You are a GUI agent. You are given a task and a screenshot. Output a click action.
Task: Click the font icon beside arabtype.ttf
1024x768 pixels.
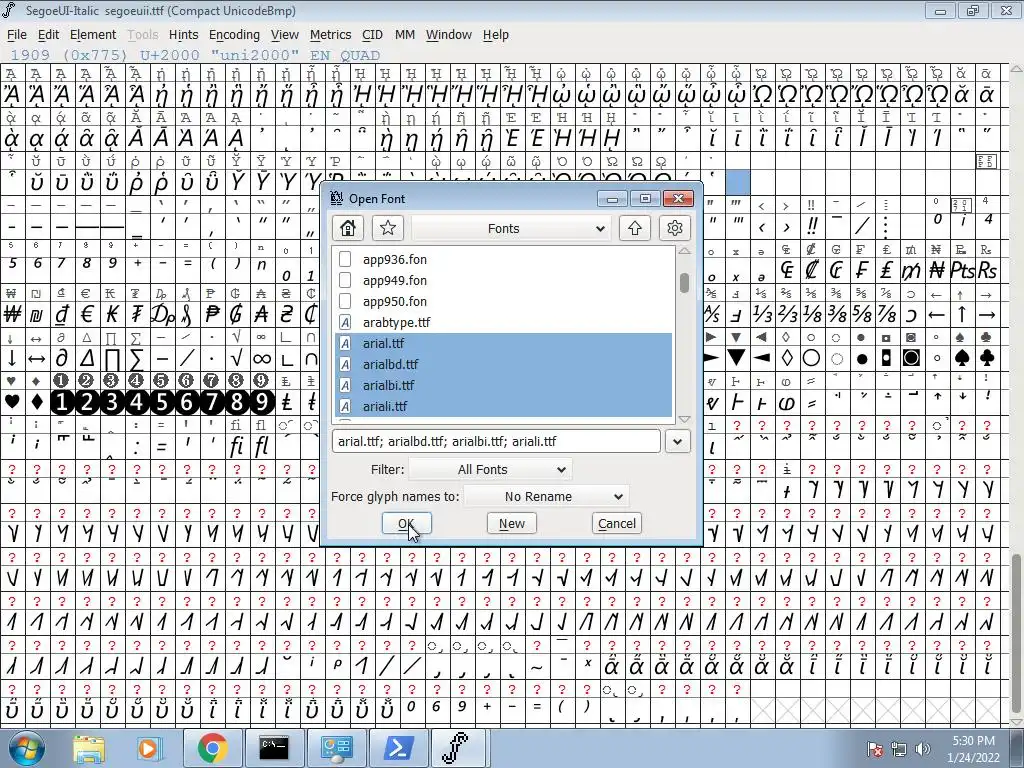pos(345,322)
